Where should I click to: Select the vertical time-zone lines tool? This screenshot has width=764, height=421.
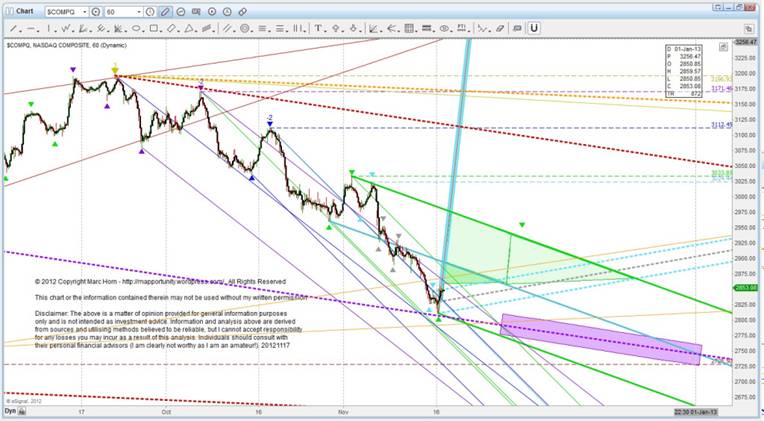(x=298, y=28)
